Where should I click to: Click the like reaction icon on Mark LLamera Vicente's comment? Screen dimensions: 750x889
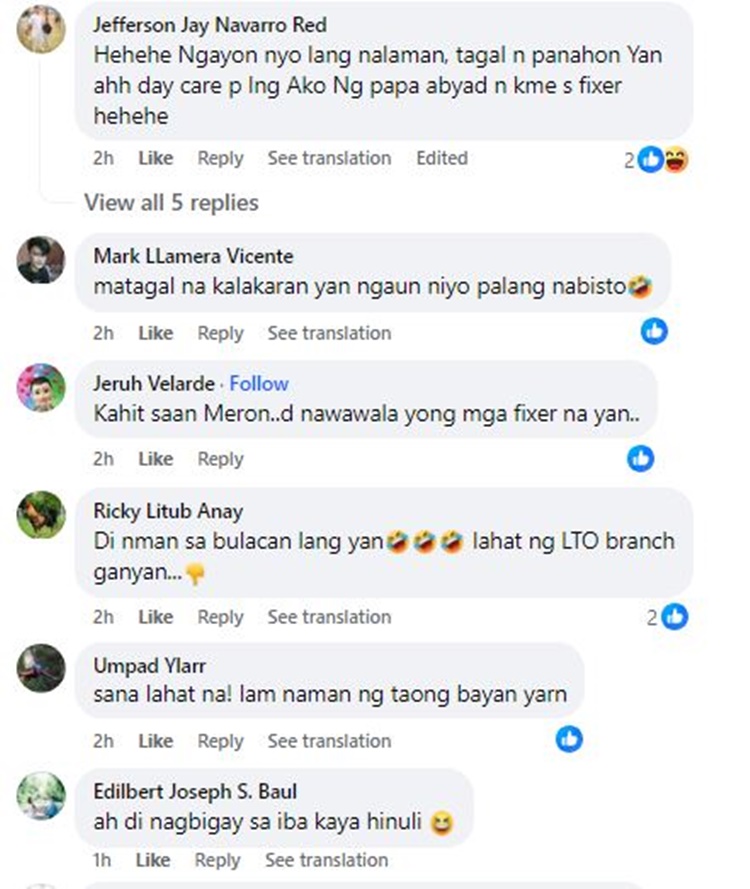(x=654, y=331)
